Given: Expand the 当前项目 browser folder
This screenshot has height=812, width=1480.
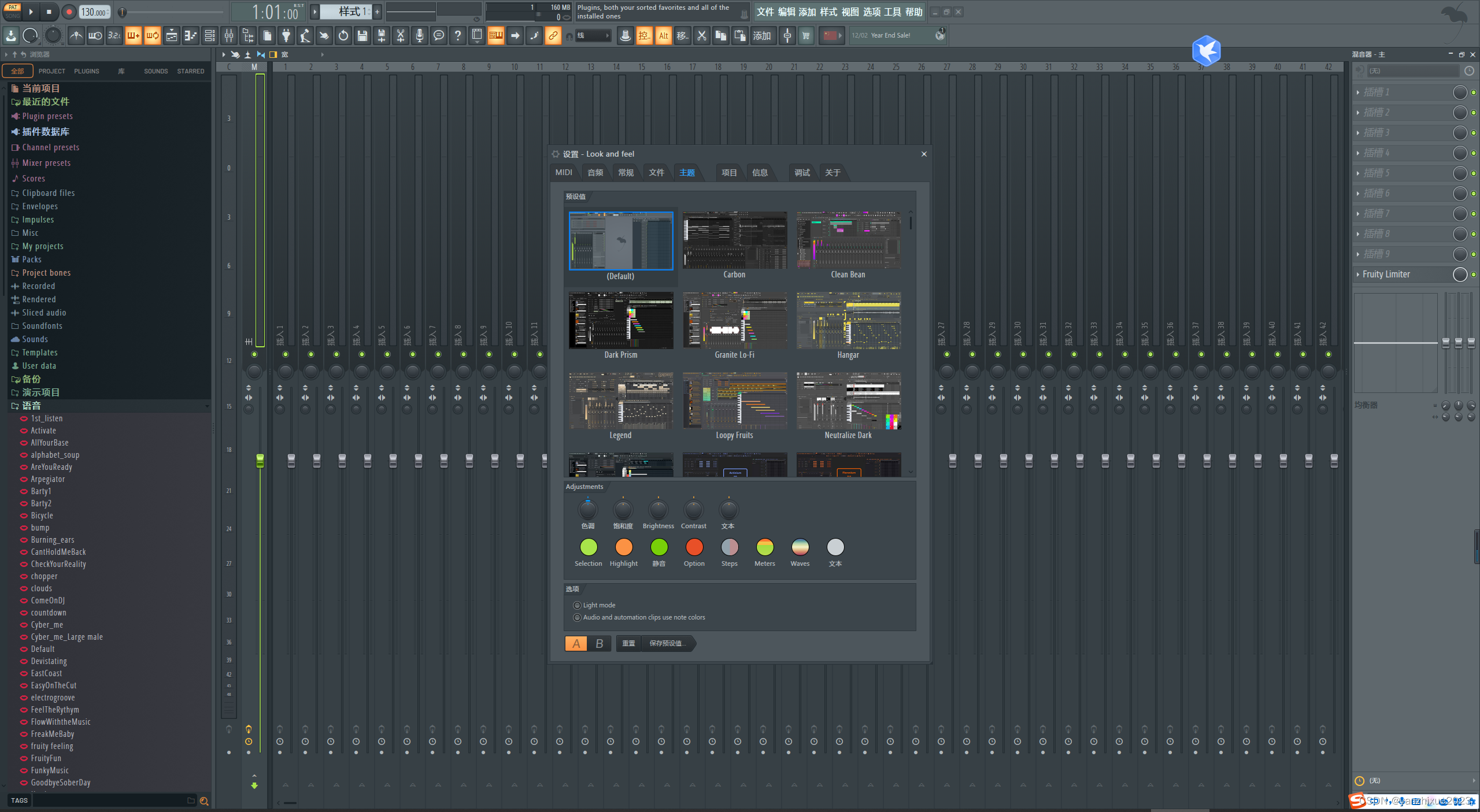Looking at the screenshot, I should tap(40, 88).
